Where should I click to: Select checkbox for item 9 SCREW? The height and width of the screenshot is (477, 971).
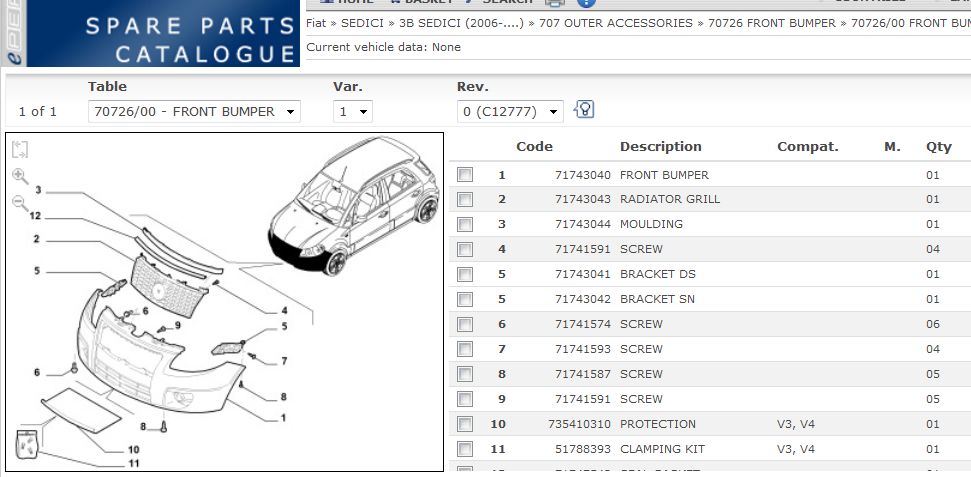[465, 399]
